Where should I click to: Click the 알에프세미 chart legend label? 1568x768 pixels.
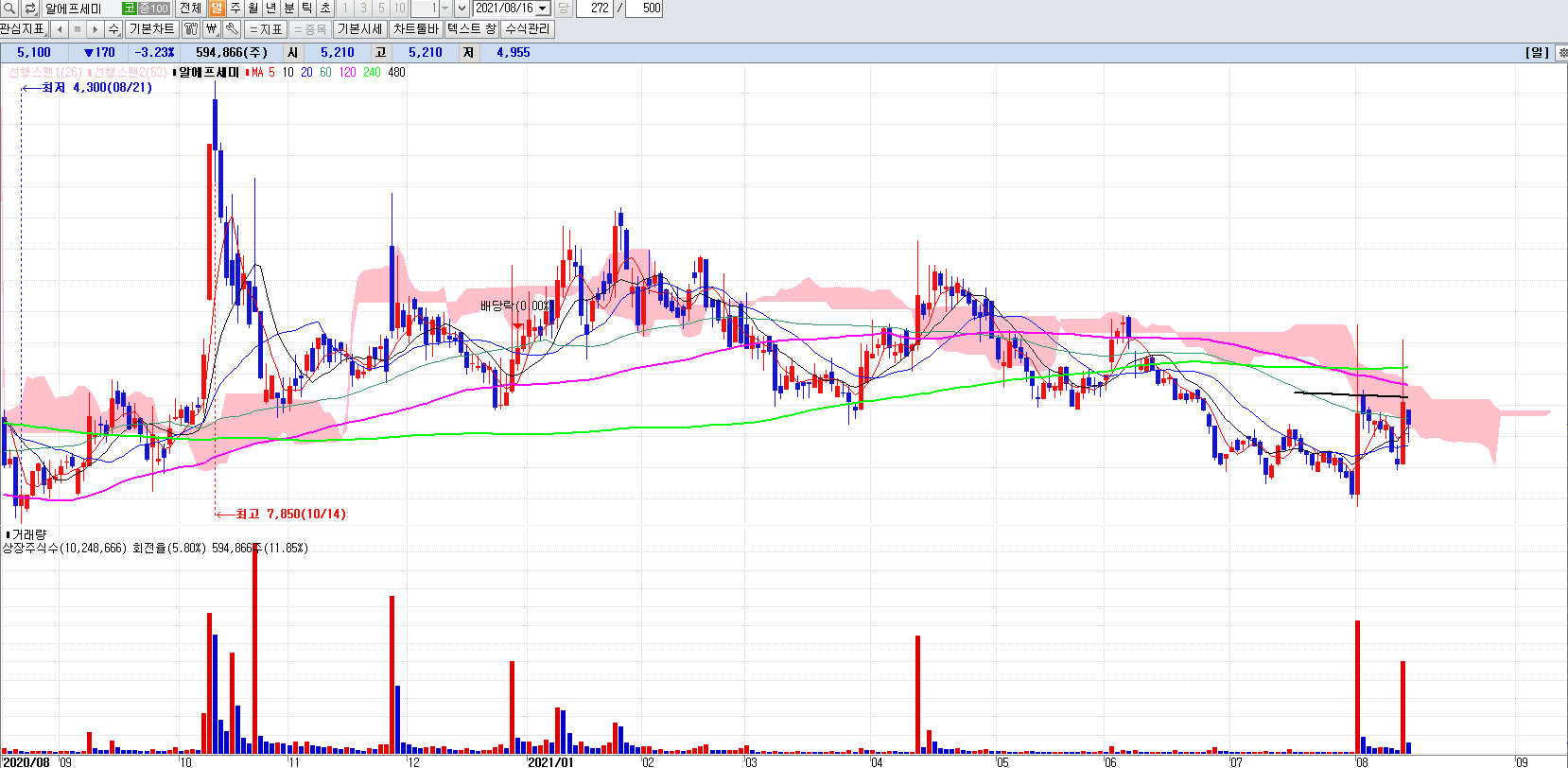coord(208,73)
